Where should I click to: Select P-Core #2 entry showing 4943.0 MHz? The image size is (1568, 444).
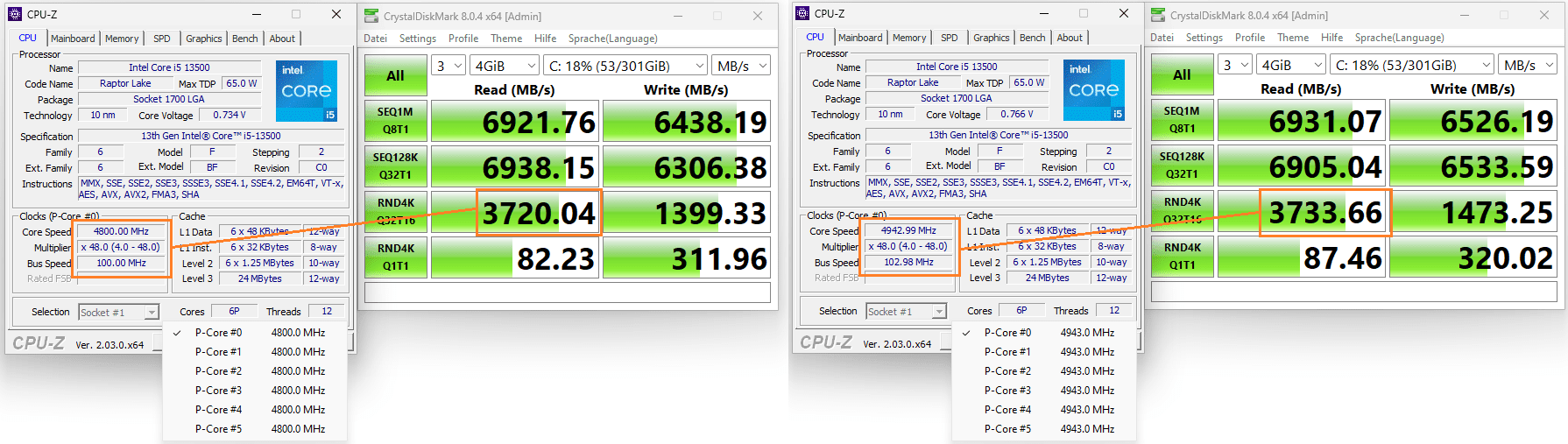(x=1044, y=371)
